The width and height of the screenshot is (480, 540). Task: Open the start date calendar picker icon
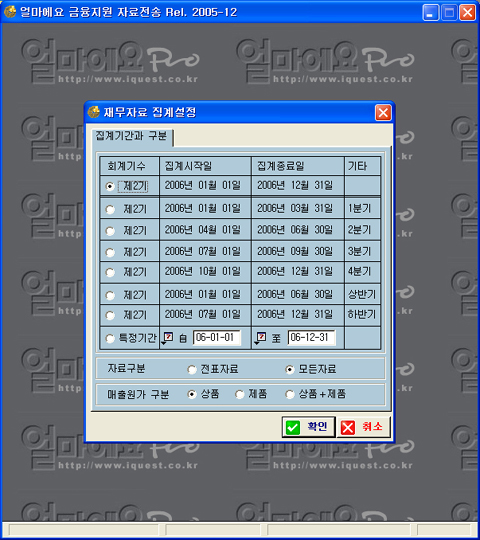click(x=168, y=338)
